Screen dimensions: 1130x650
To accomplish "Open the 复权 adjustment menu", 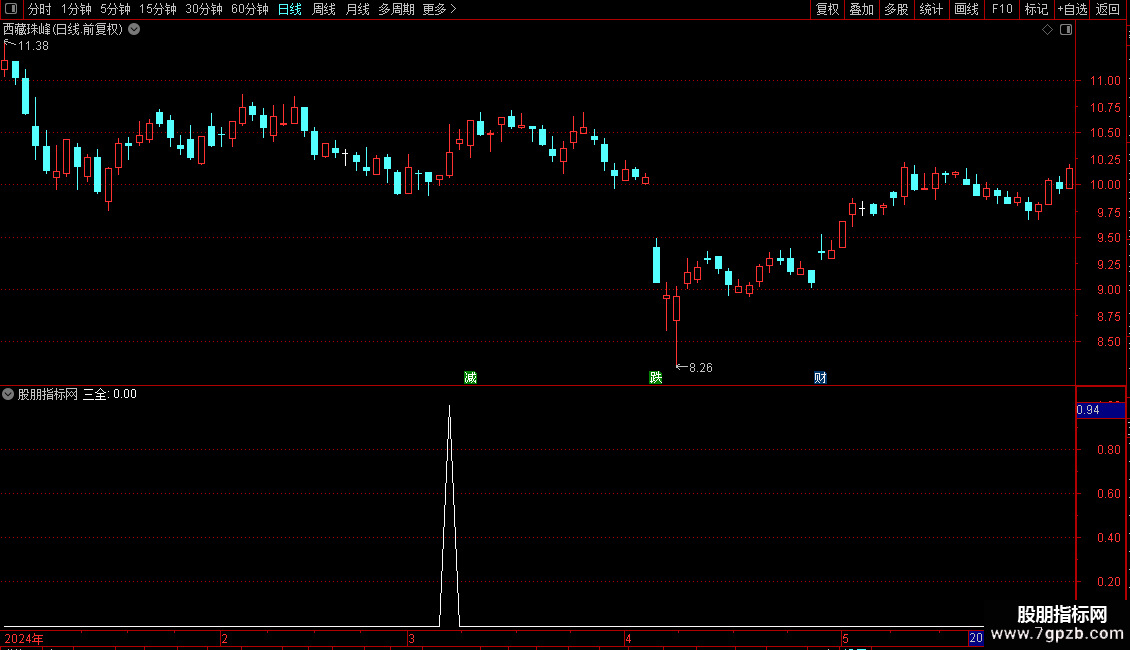I will (827, 9).
